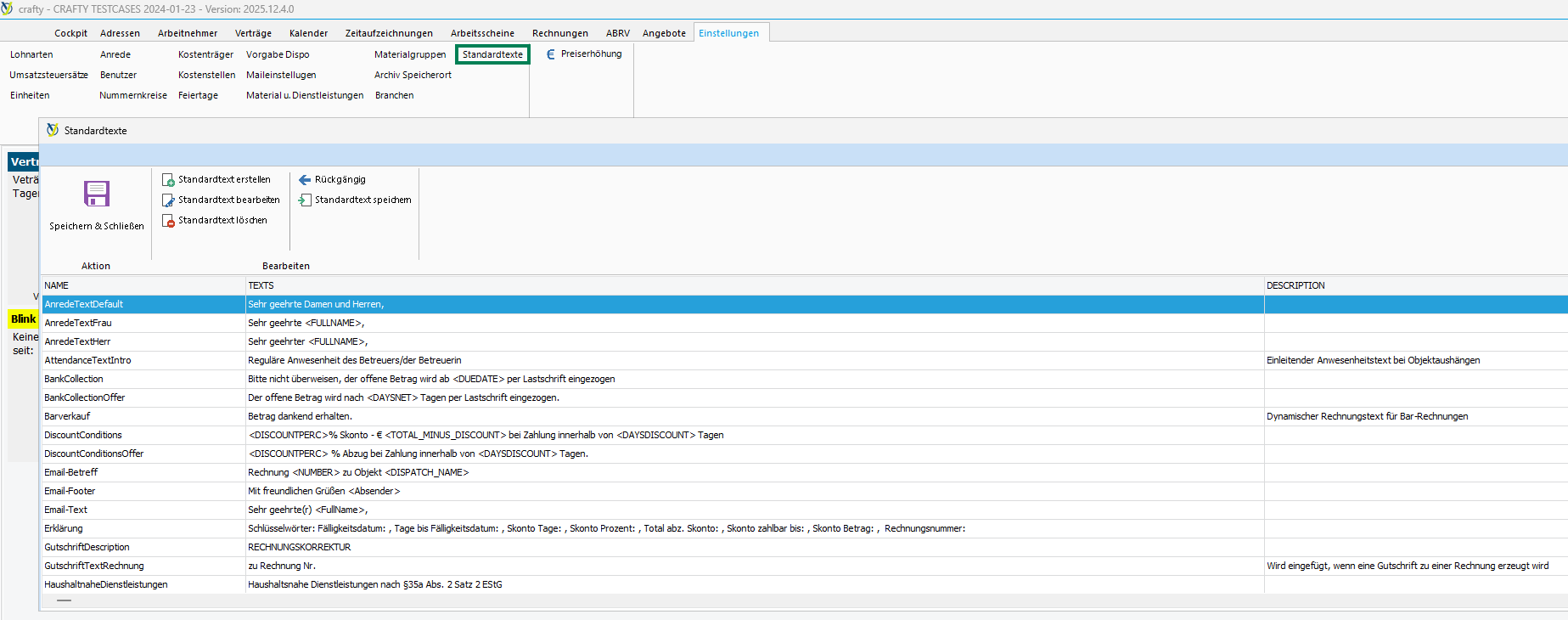Open the Angebote tab
This screenshot has height=620, width=1568.
click(x=664, y=33)
